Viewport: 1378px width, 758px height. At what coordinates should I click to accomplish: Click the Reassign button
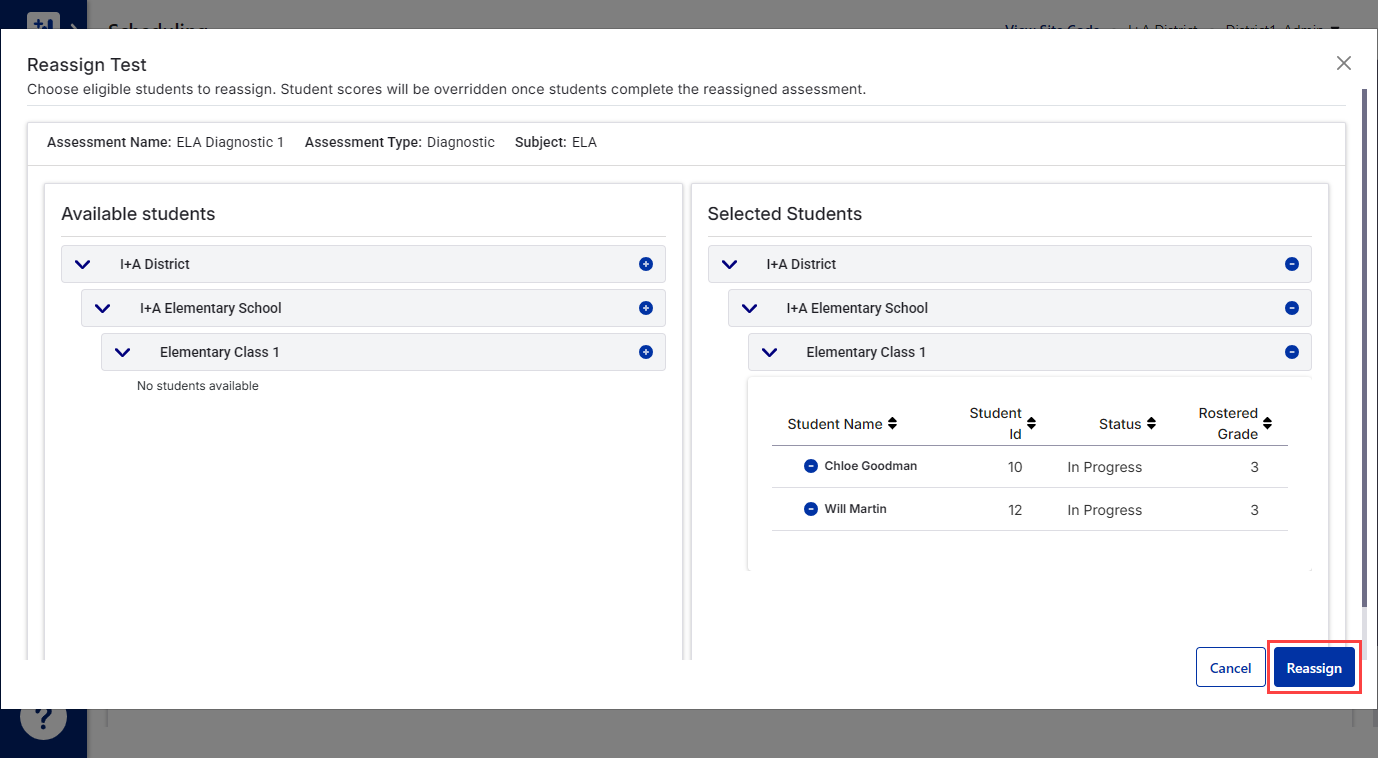pyautogui.click(x=1313, y=668)
